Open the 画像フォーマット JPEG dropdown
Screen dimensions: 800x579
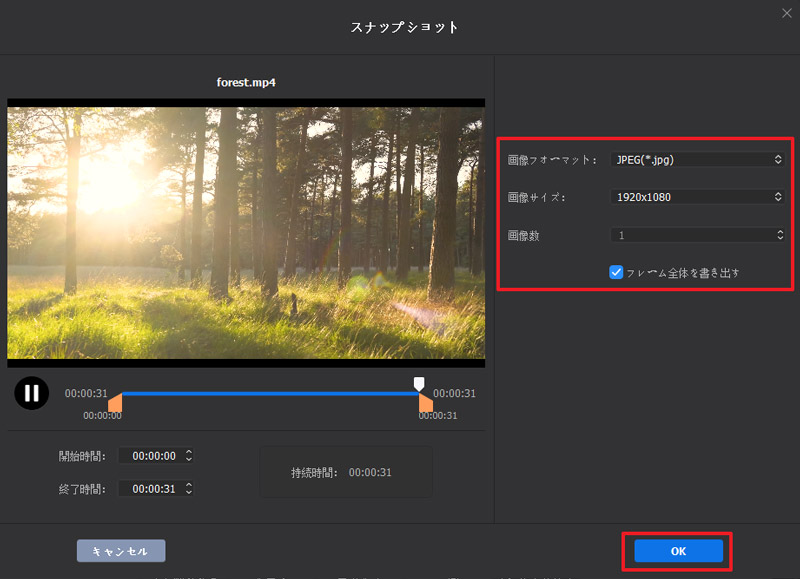(697, 159)
